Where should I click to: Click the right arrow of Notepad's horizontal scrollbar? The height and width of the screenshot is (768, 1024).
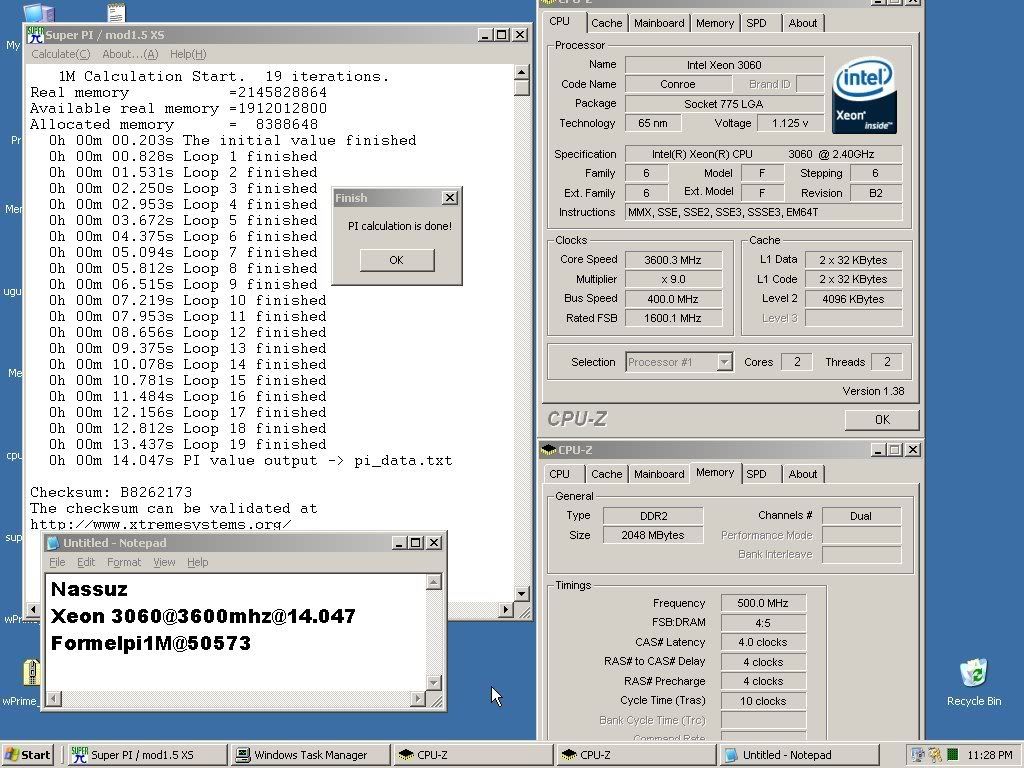419,699
